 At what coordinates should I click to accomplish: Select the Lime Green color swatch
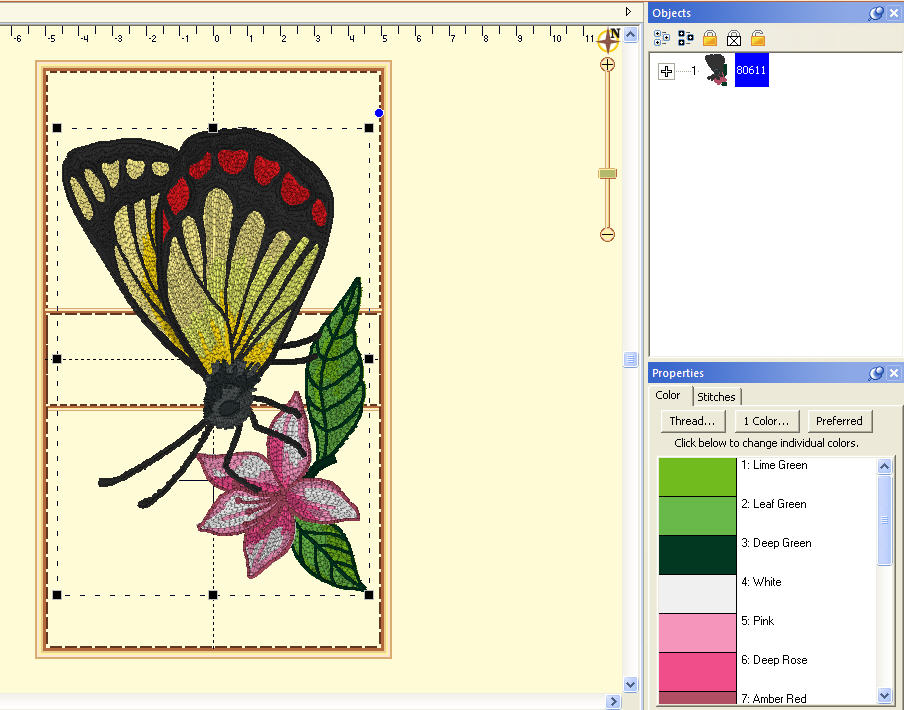697,477
